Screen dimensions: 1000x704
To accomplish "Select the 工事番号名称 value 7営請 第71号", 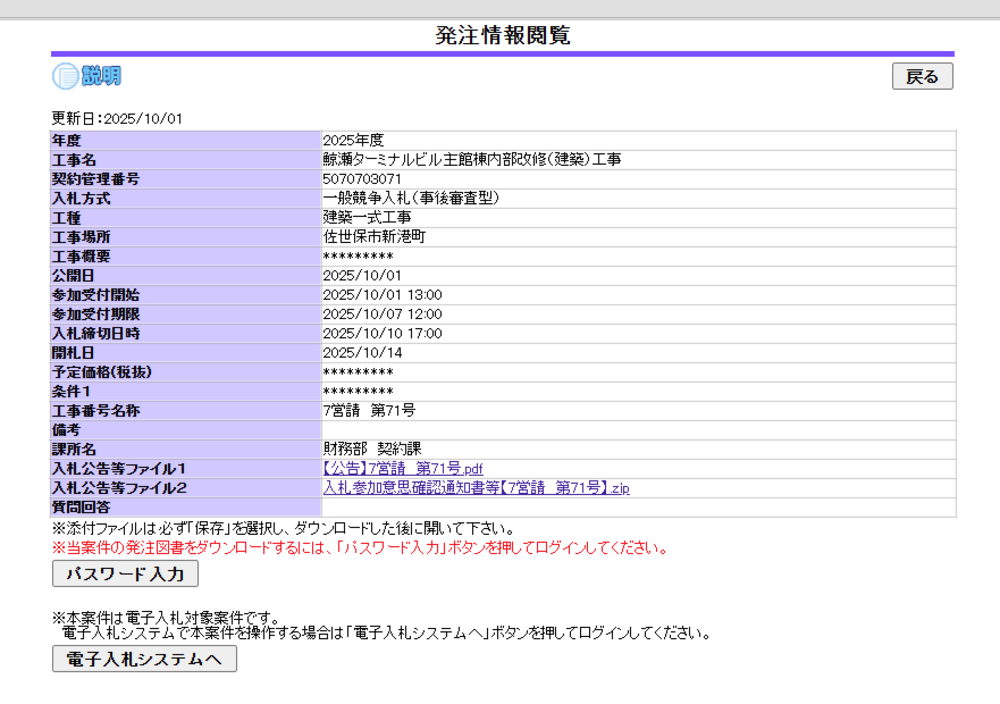I will click(x=369, y=410).
